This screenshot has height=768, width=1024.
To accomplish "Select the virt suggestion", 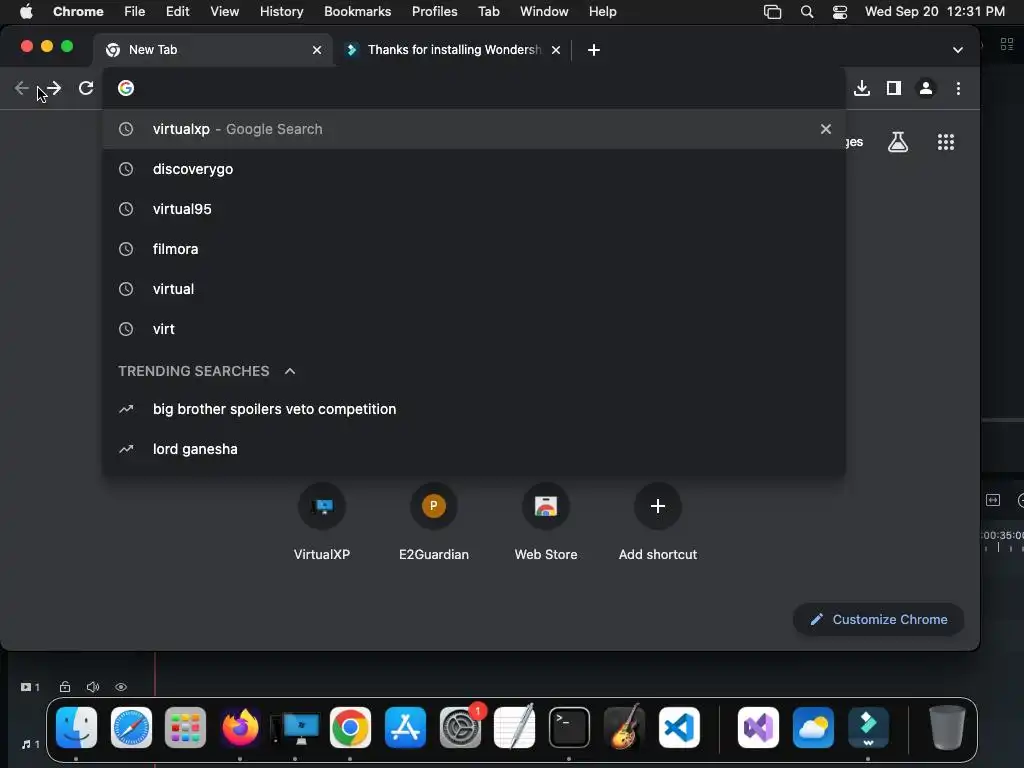I will pyautogui.click(x=474, y=329).
